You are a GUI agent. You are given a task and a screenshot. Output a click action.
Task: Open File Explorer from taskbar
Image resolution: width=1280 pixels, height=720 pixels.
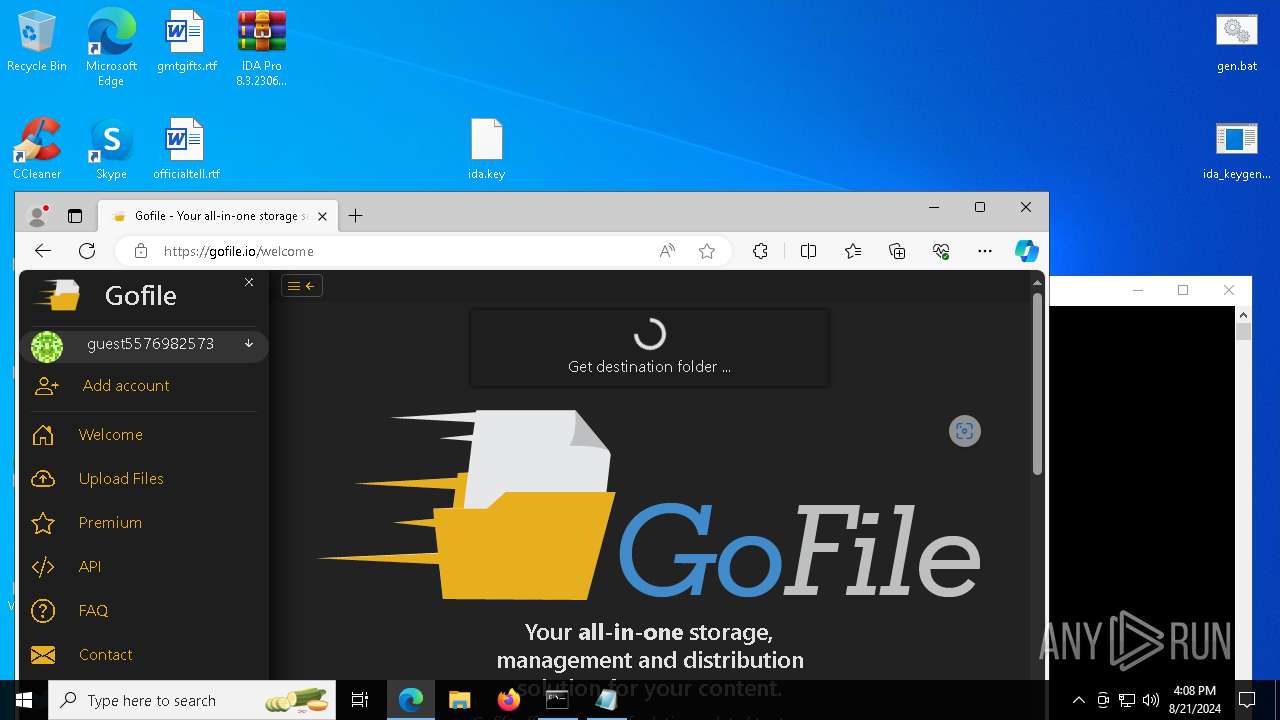click(459, 700)
